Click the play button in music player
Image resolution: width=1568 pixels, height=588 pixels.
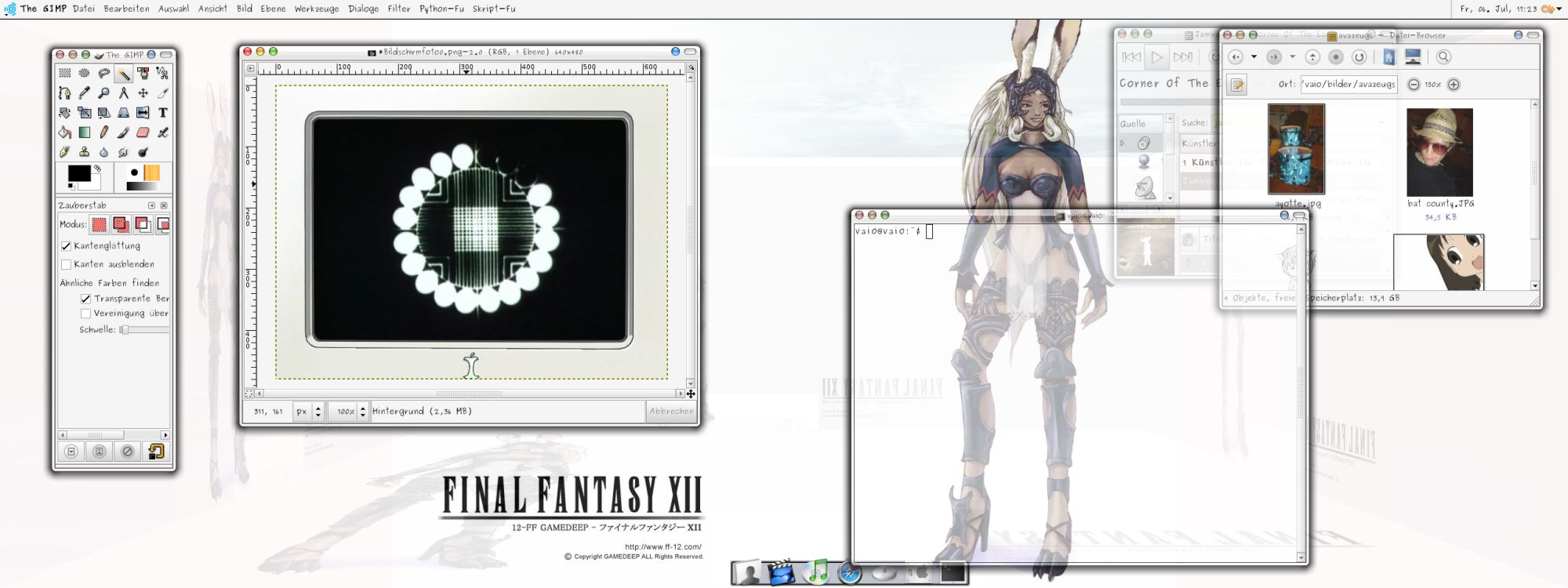pos(1156,56)
